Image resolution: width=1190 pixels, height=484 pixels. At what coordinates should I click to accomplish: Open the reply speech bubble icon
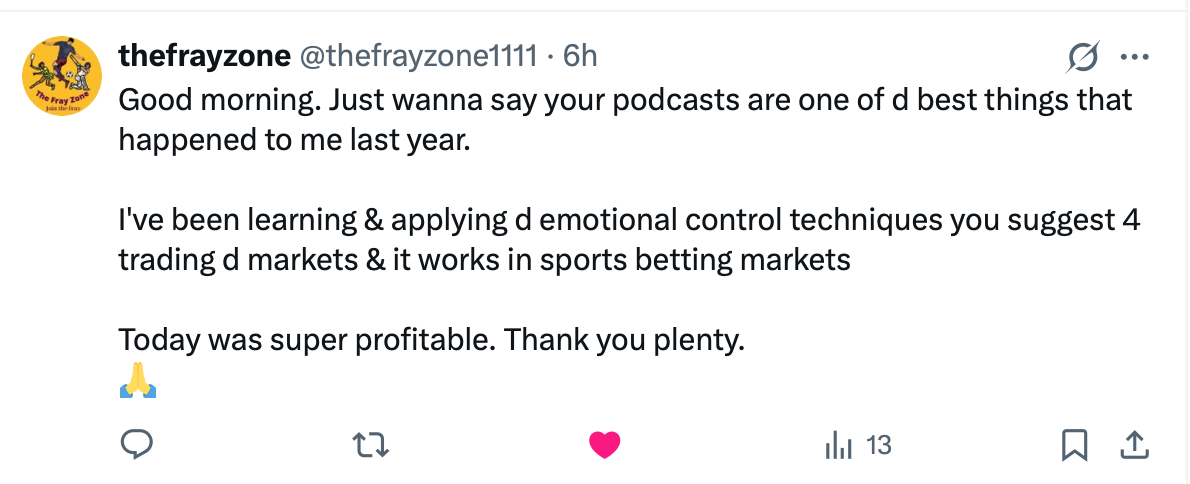pos(136,444)
